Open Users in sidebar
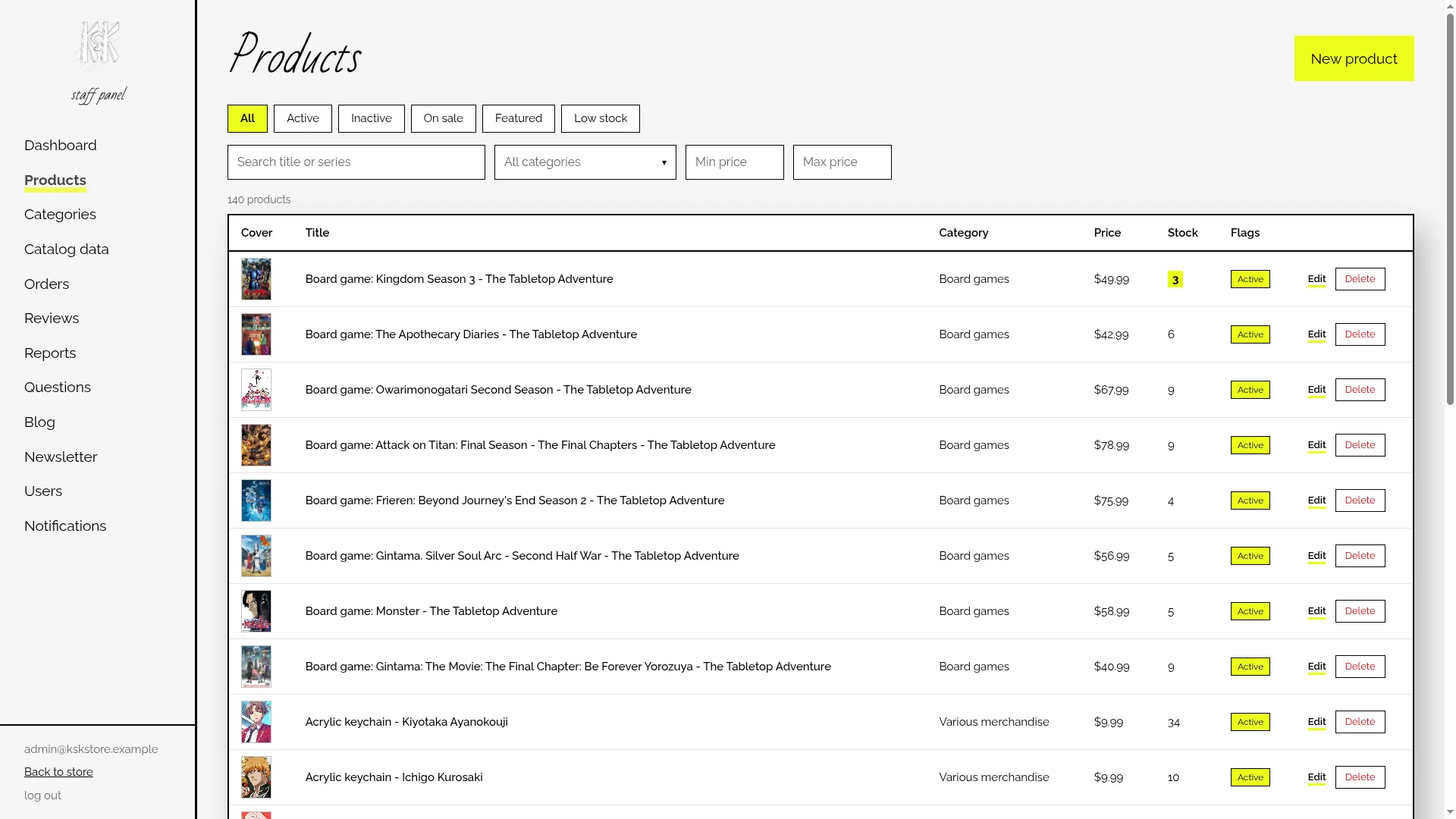The image size is (1456, 819). click(x=43, y=491)
